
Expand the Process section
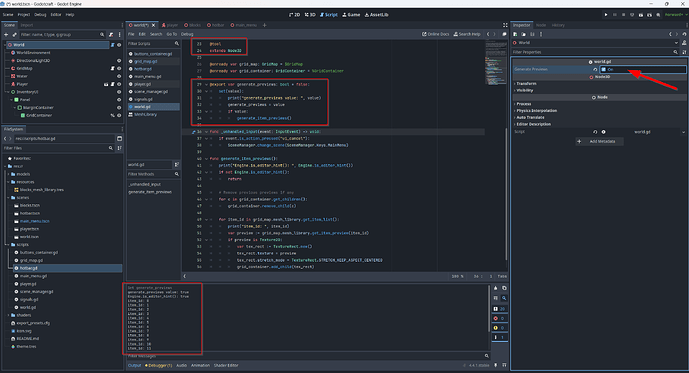tap(523, 104)
